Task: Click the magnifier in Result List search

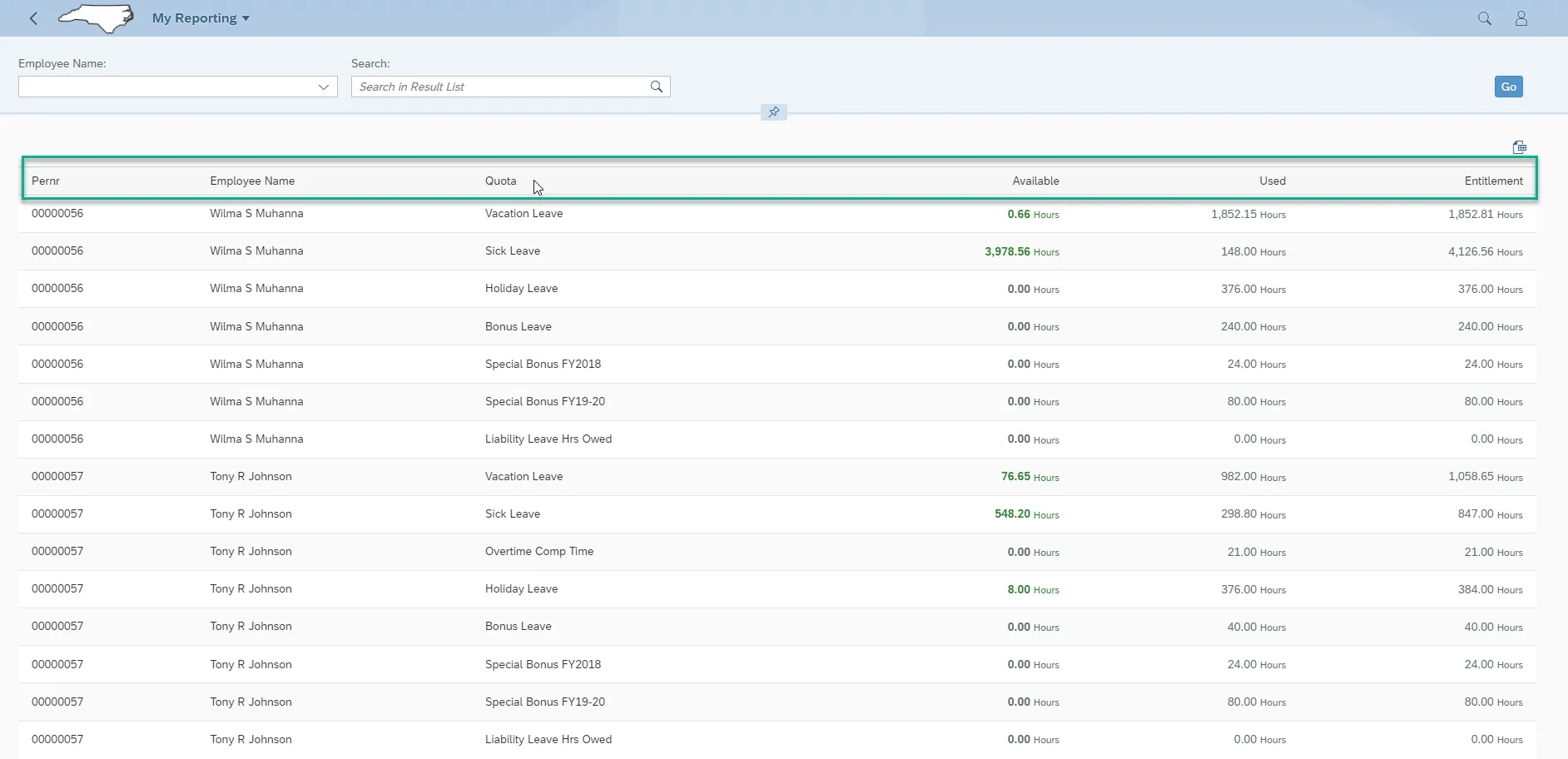Action: pyautogui.click(x=656, y=87)
